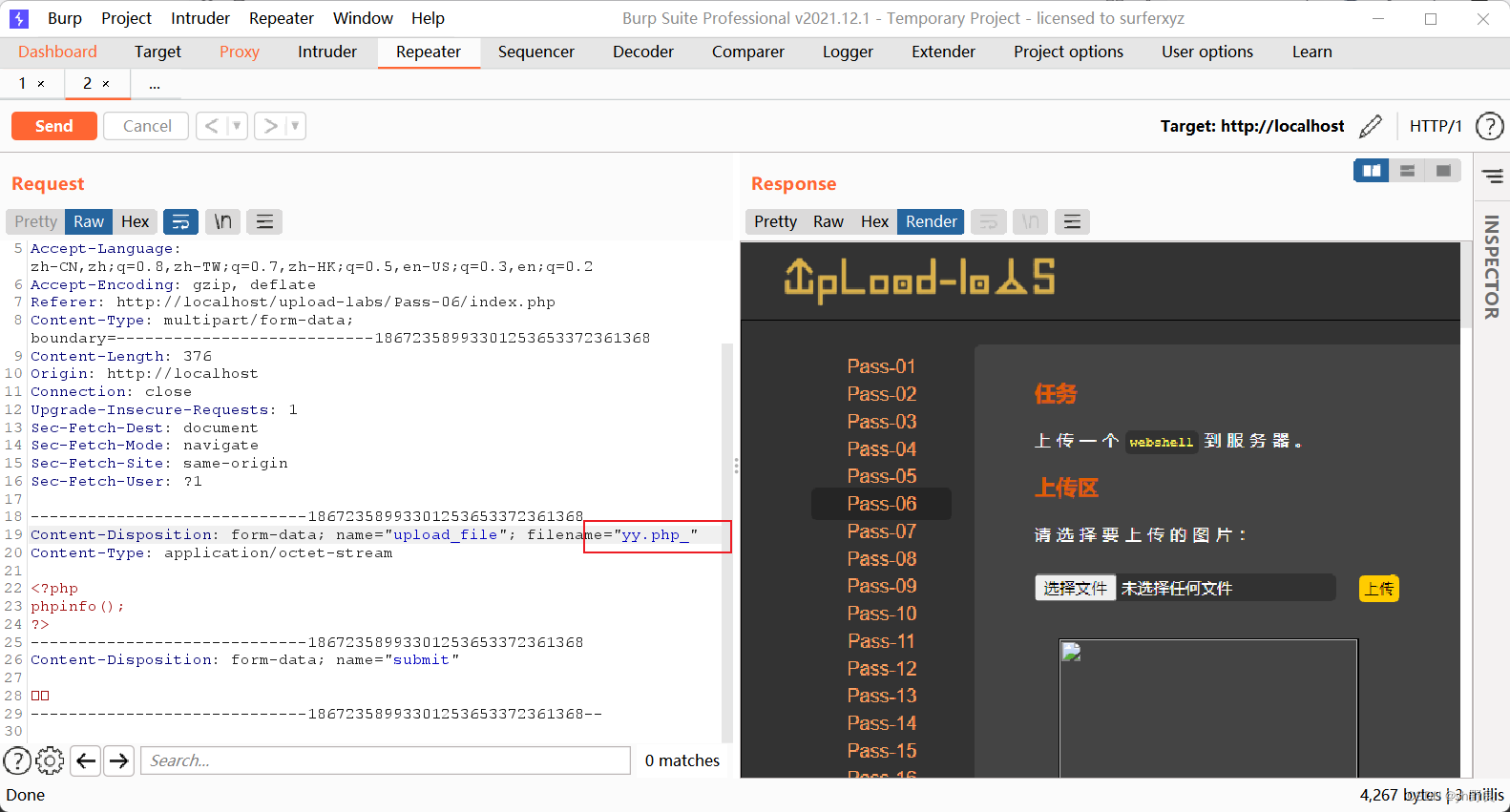Switch HTTP/1 protocol setting
1510x812 pixels.
click(1436, 126)
